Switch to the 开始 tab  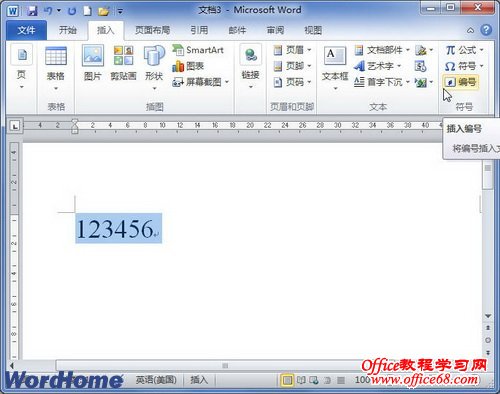tap(68, 30)
